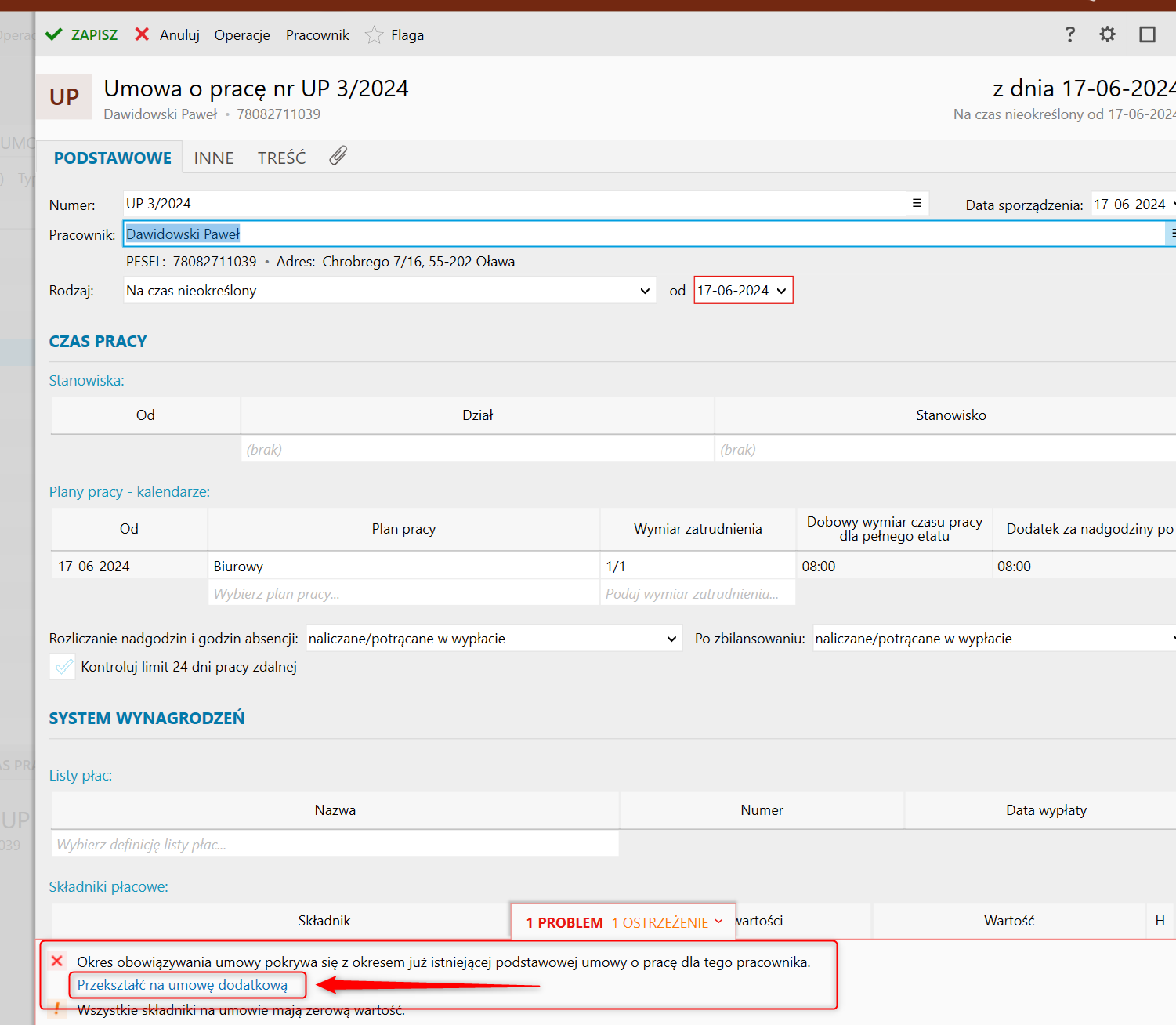This screenshot has width=1176, height=1025.
Task: Click the list icon in Numer field
Action: click(917, 204)
